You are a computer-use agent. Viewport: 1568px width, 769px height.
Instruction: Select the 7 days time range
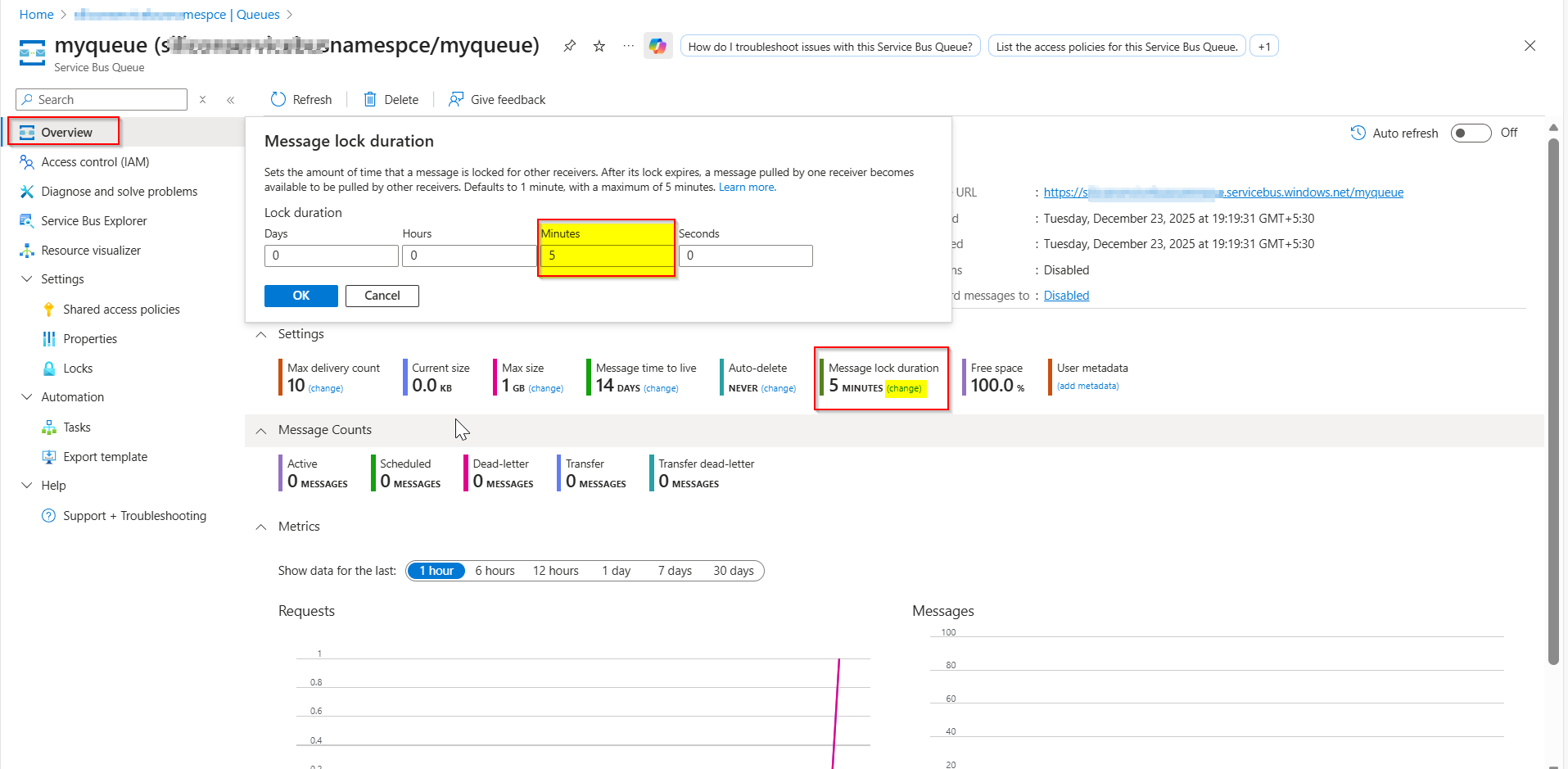tap(675, 571)
